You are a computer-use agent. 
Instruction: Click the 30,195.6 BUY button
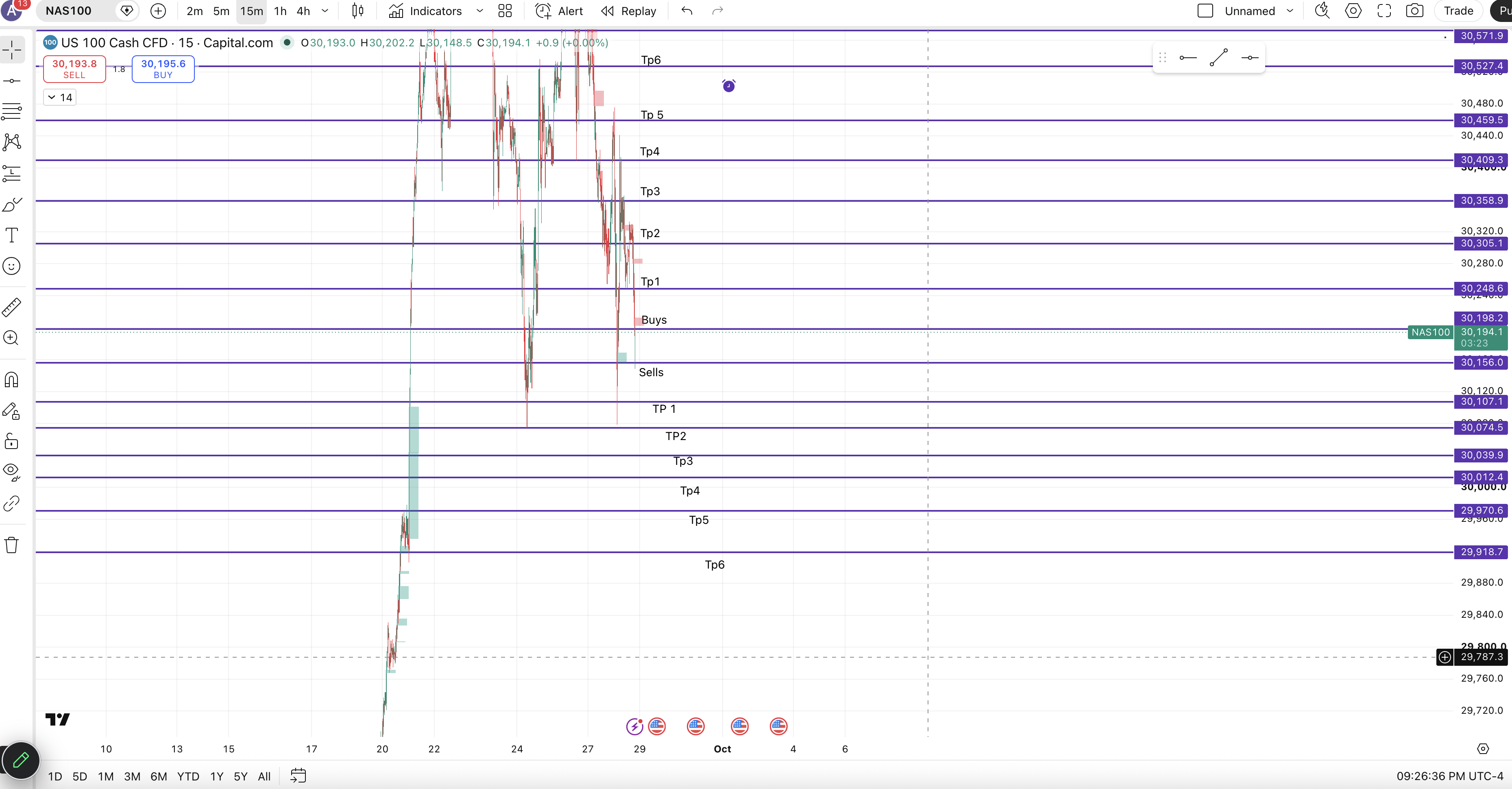(163, 69)
